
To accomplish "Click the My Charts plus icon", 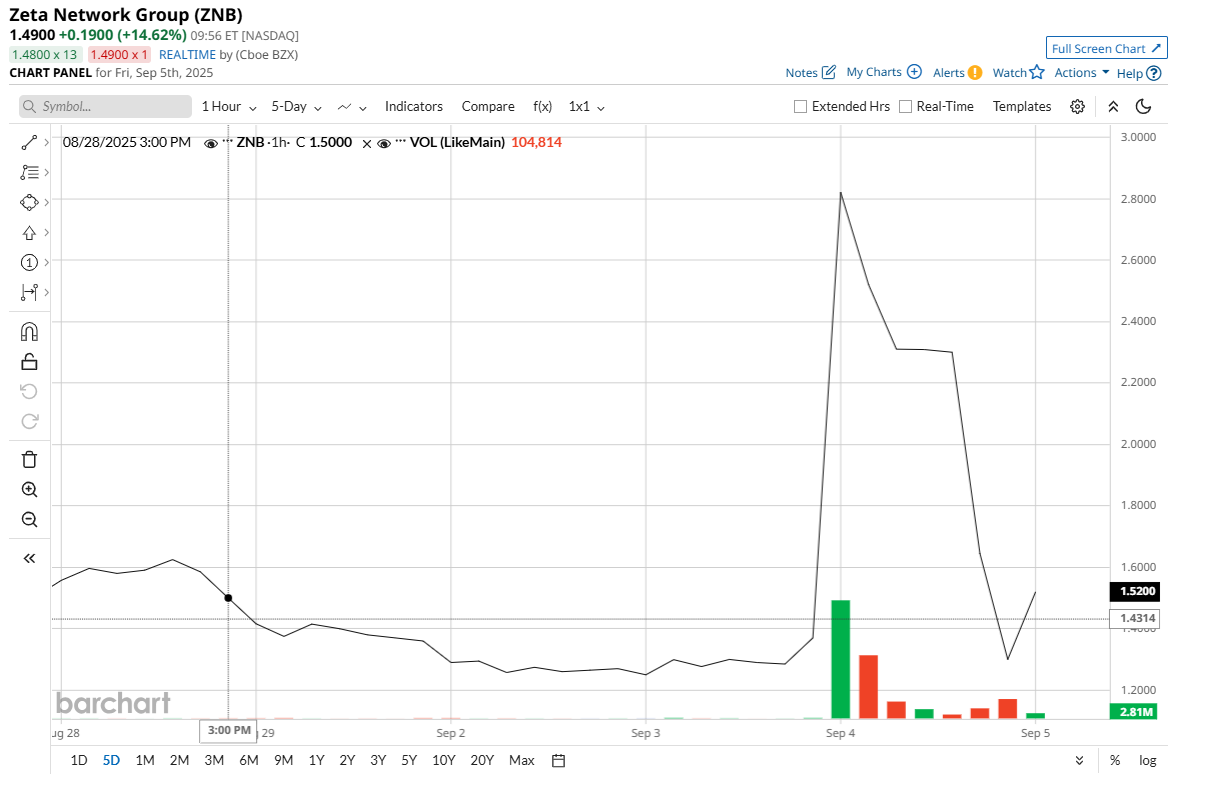I will (x=913, y=72).
